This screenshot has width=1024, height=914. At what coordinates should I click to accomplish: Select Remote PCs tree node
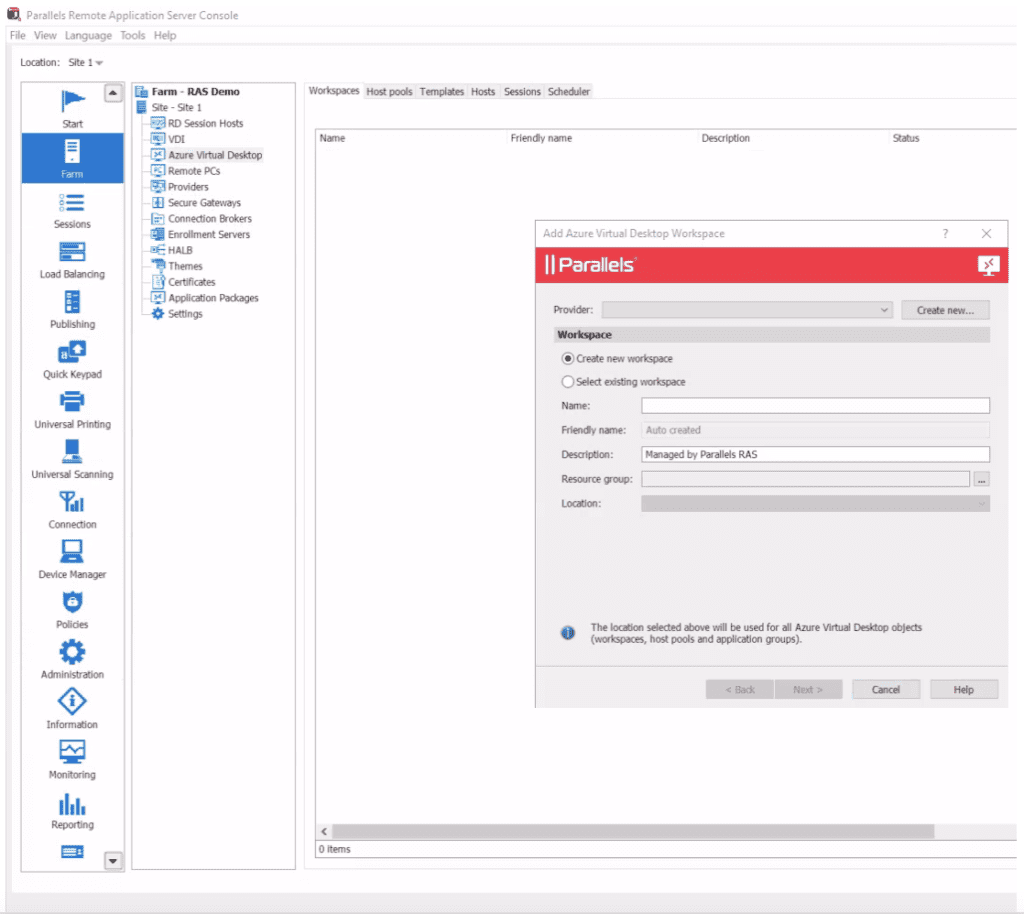(194, 171)
